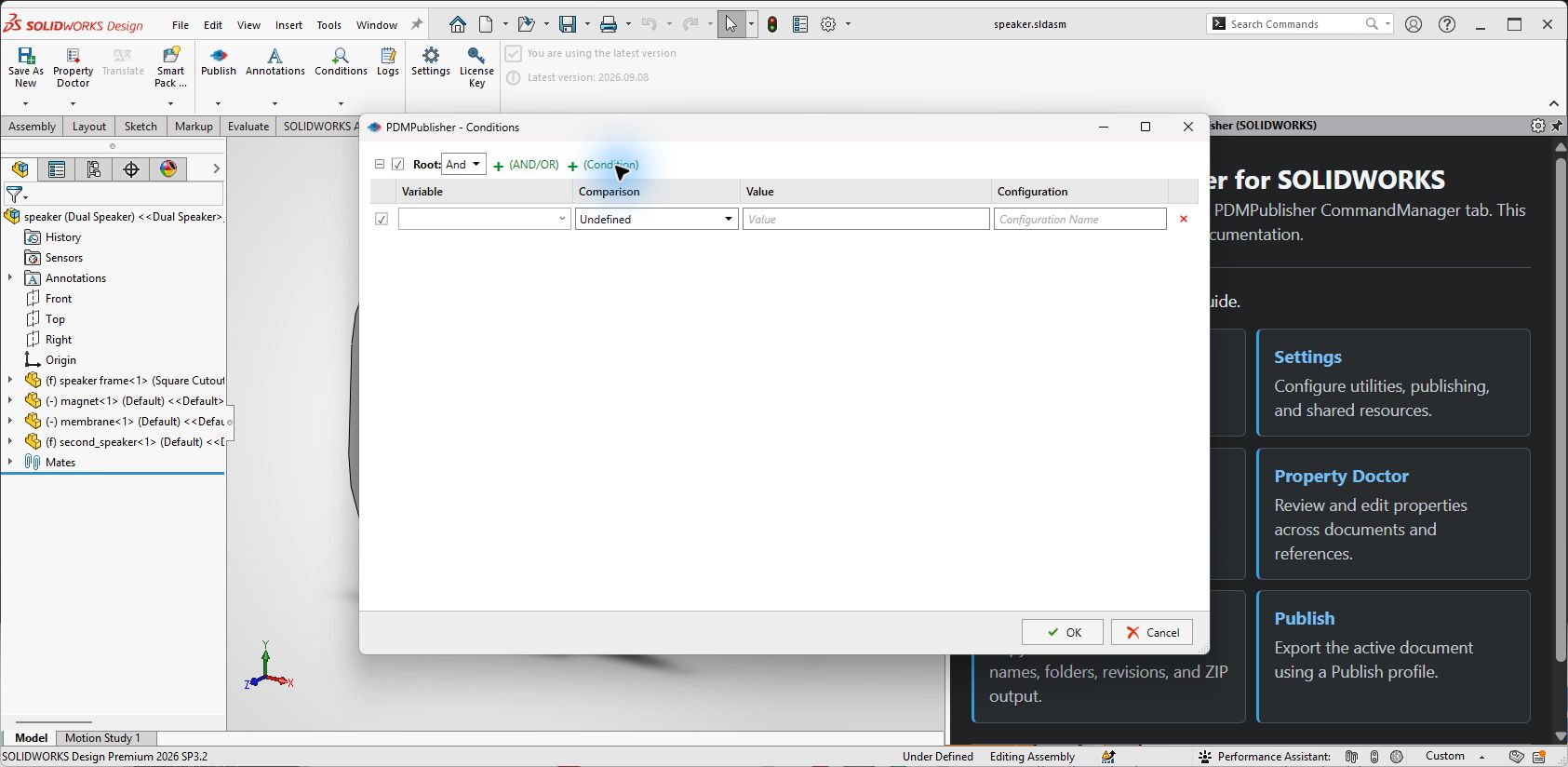Cancel the Conditions dialog
Viewport: 1568px width, 767px height.
(1152, 632)
